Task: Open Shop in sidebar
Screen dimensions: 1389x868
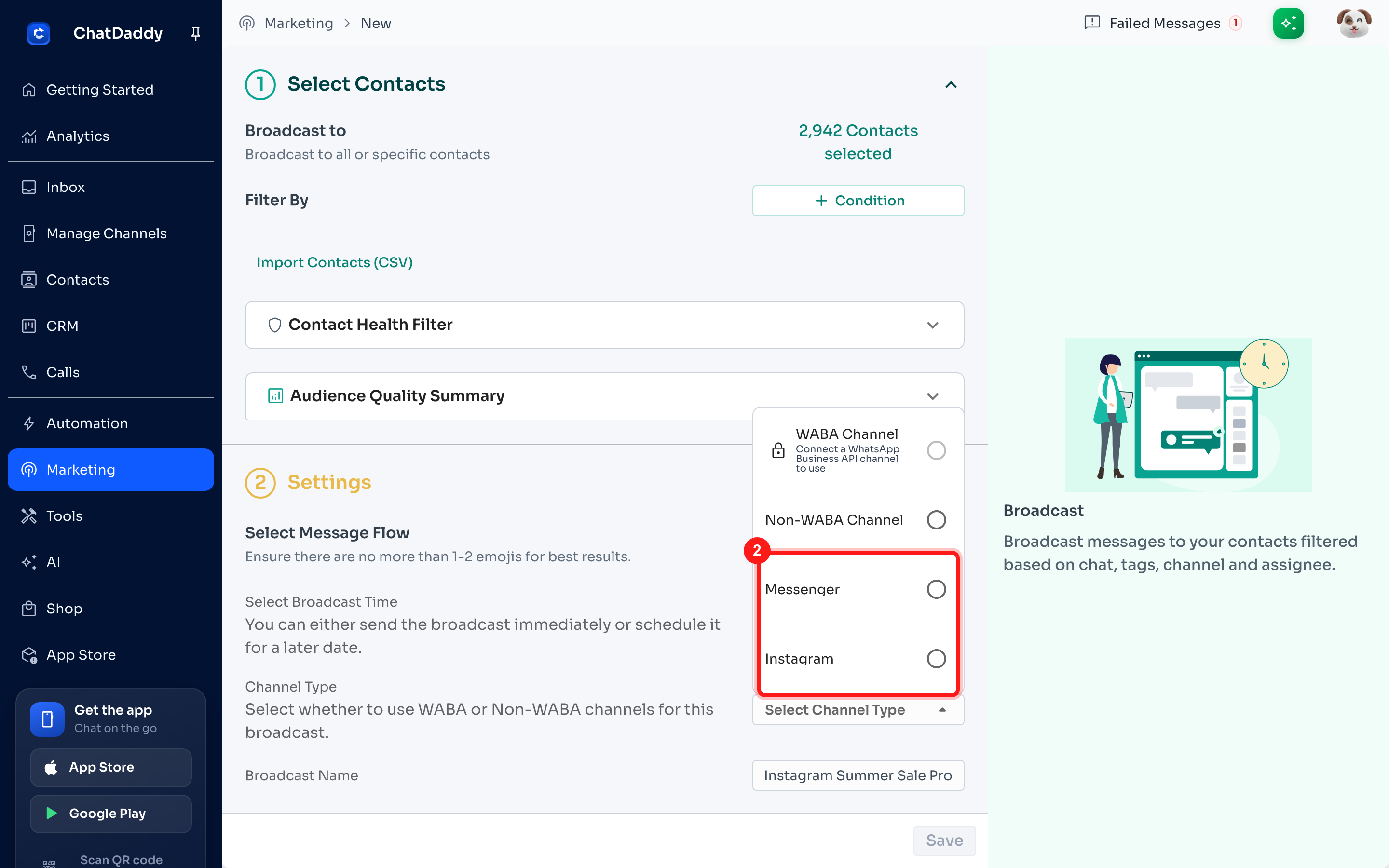Action: click(111, 609)
